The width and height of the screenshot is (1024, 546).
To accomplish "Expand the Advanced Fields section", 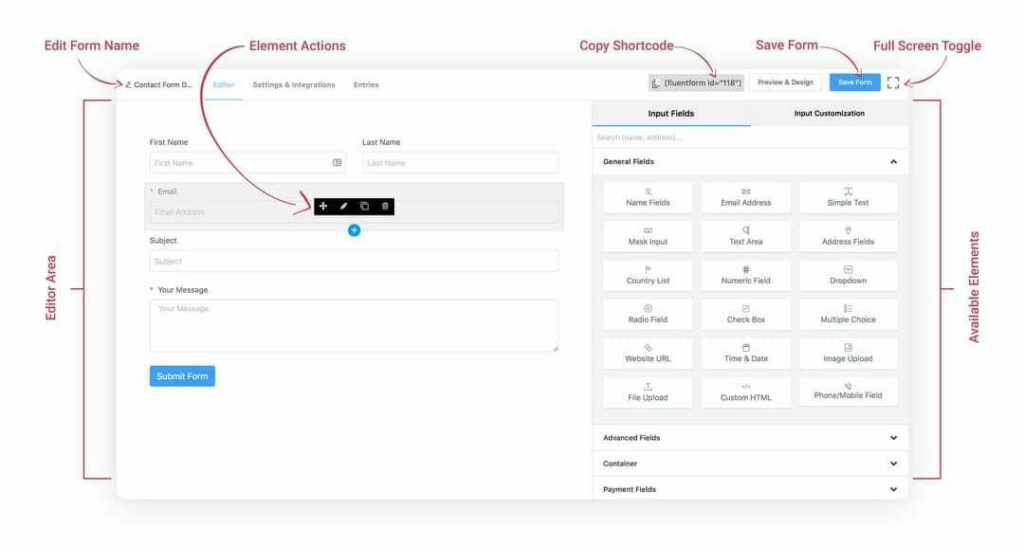I will 893,438.
